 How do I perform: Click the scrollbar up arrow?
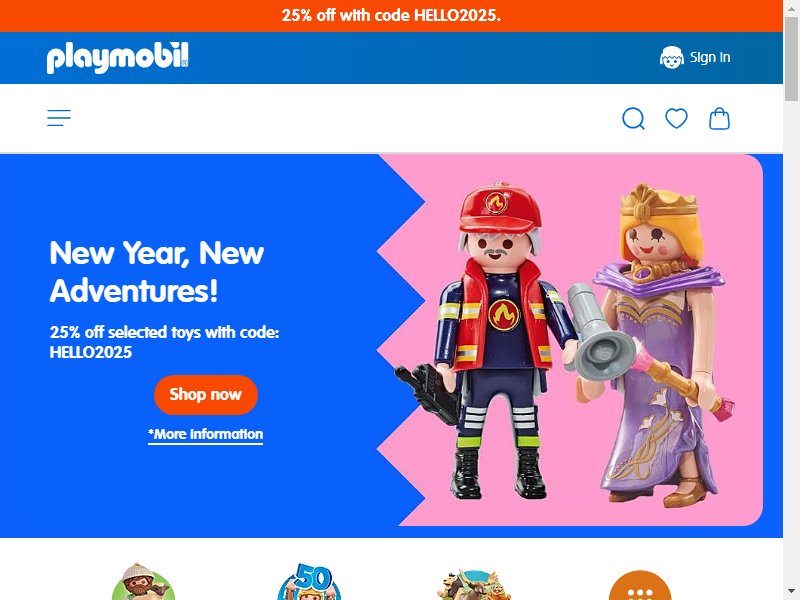(791, 7)
